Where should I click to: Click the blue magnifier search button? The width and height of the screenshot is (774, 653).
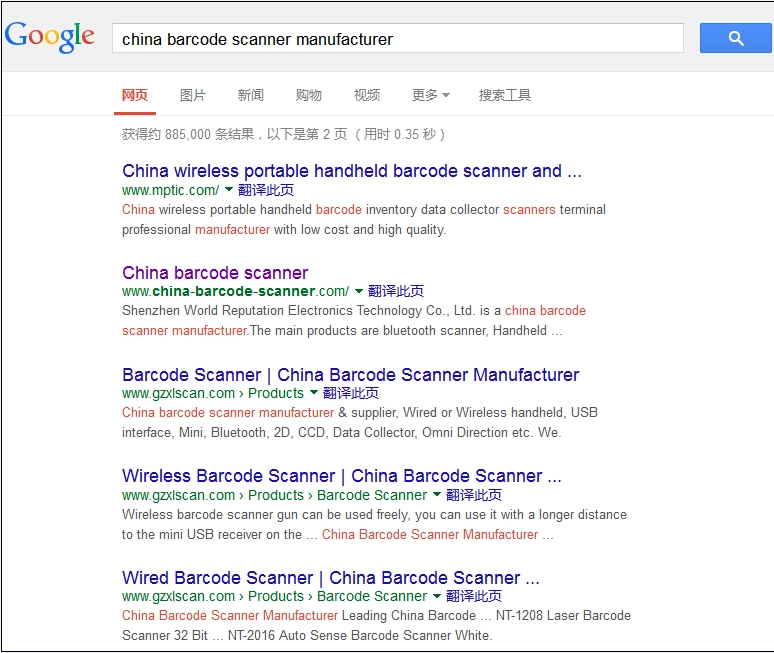735,38
